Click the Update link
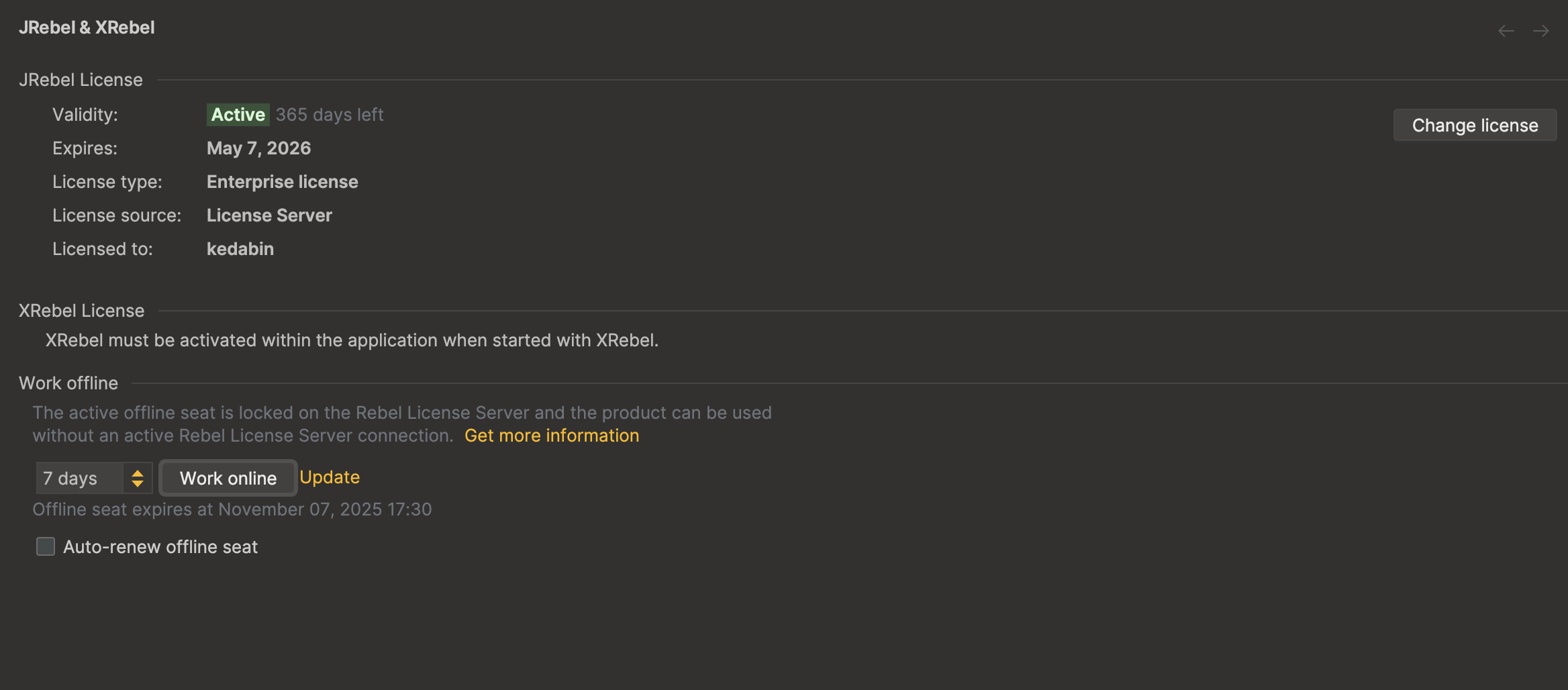Viewport: 1568px width, 690px height. click(x=330, y=477)
